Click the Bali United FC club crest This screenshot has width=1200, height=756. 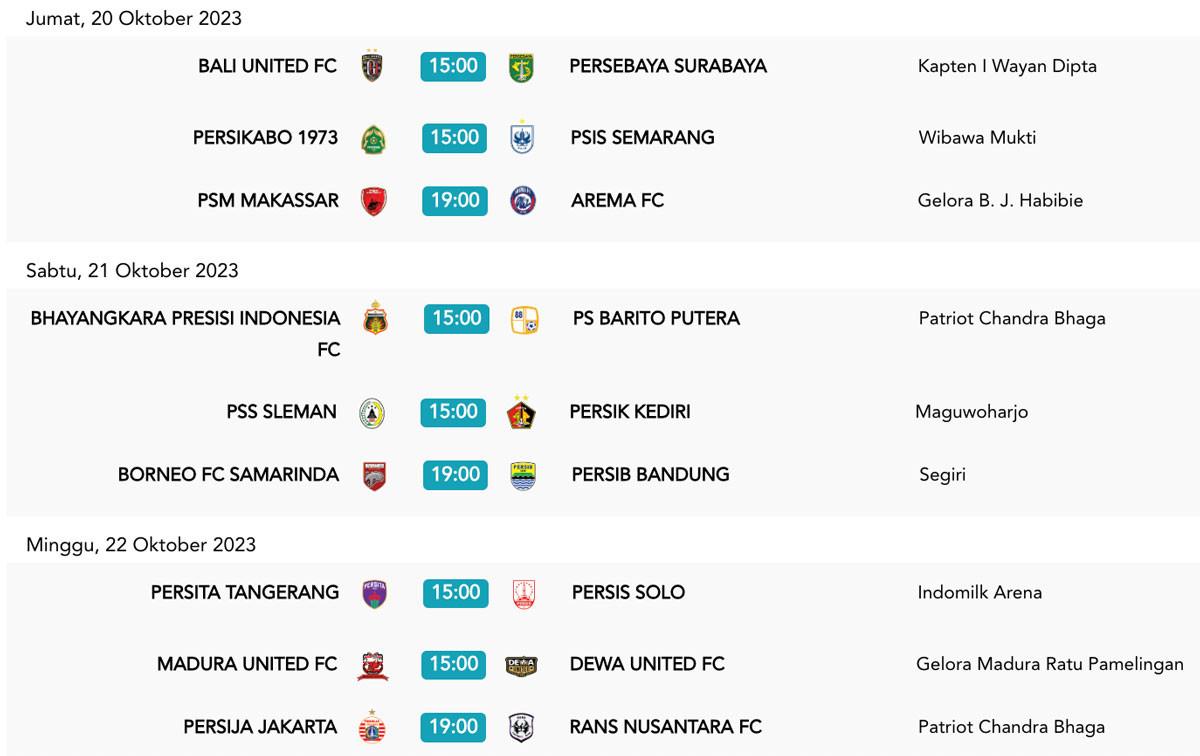click(372, 66)
